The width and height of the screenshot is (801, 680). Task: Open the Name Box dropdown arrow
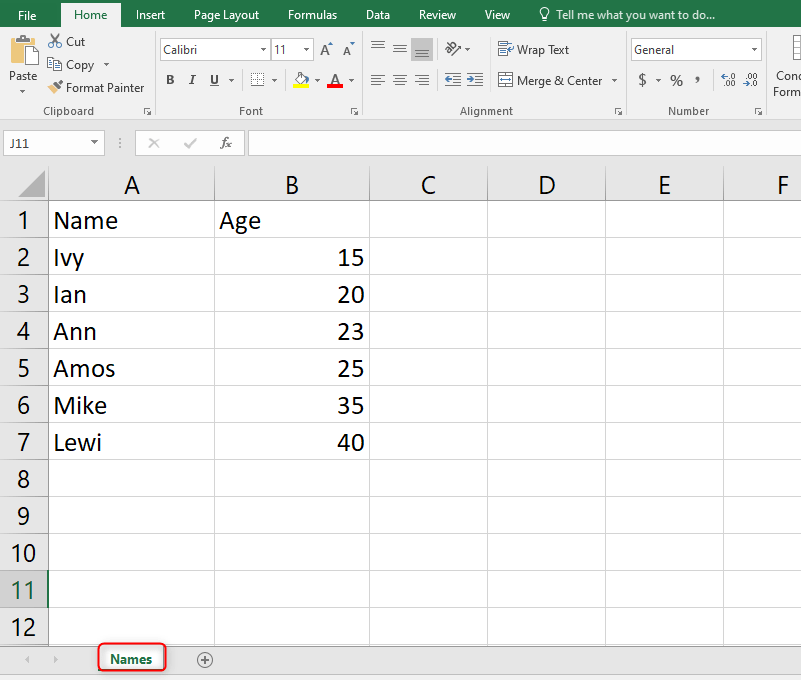tap(95, 142)
